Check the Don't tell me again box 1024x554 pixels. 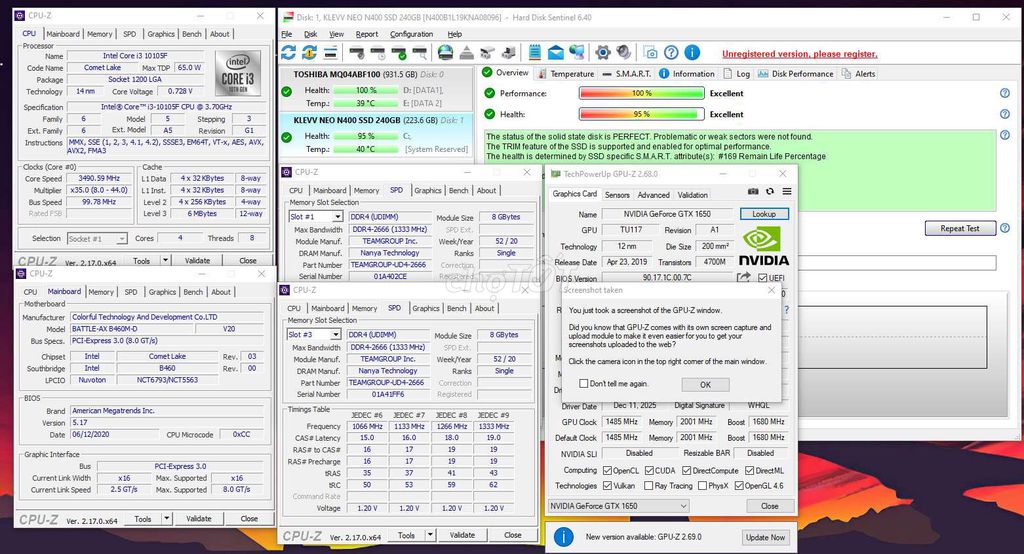(584, 383)
